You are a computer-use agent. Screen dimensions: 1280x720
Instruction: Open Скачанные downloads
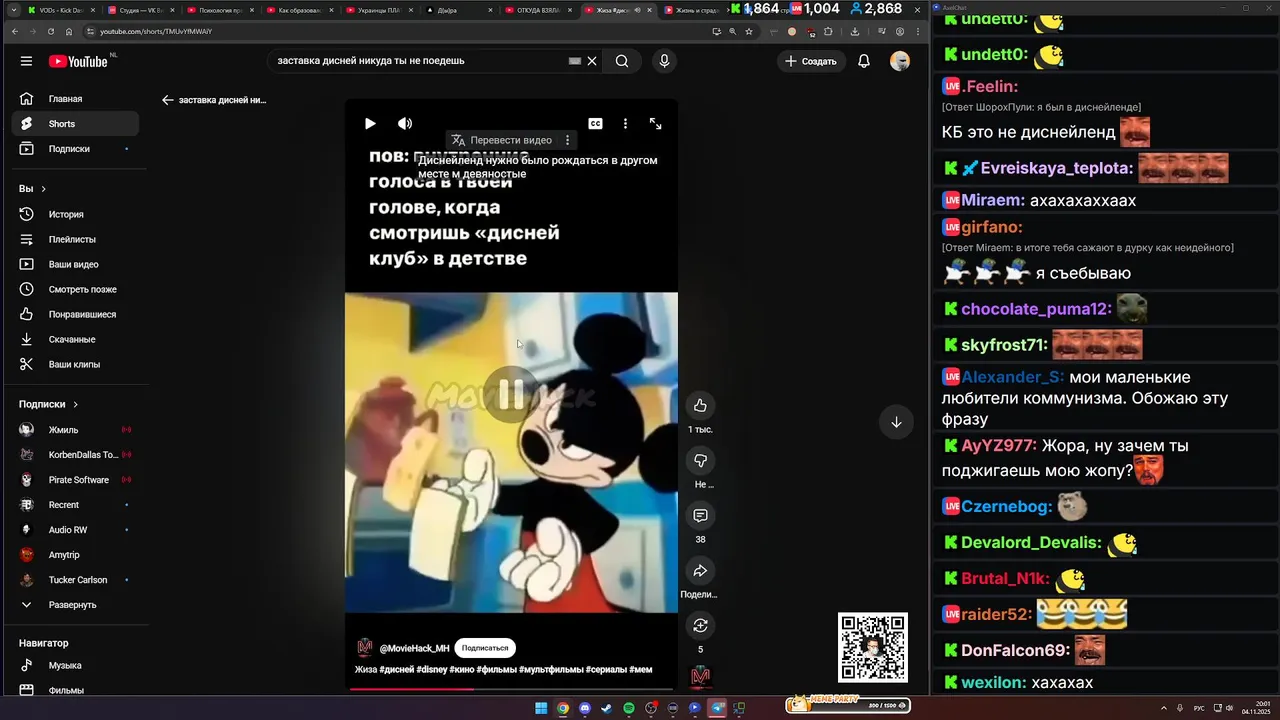point(75,339)
